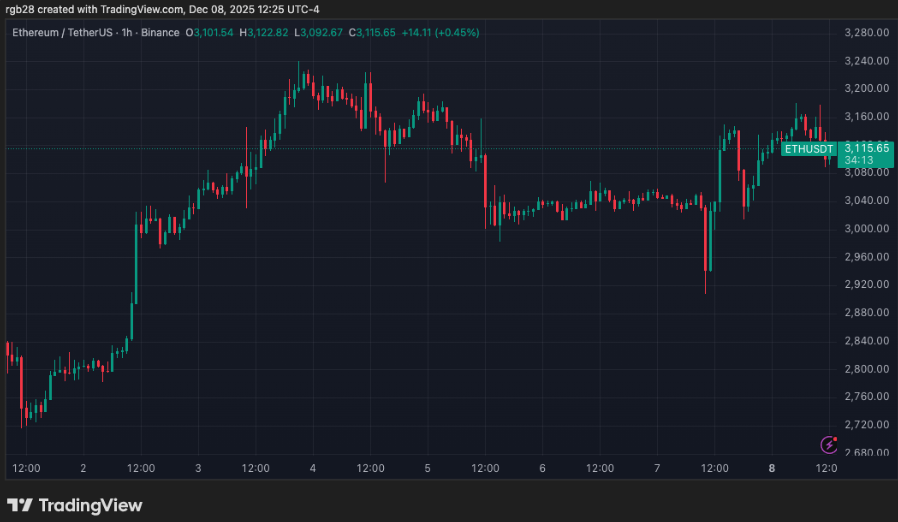Click the date label 2 on time axis
Image resolution: width=898 pixels, height=522 pixels.
click(x=83, y=468)
